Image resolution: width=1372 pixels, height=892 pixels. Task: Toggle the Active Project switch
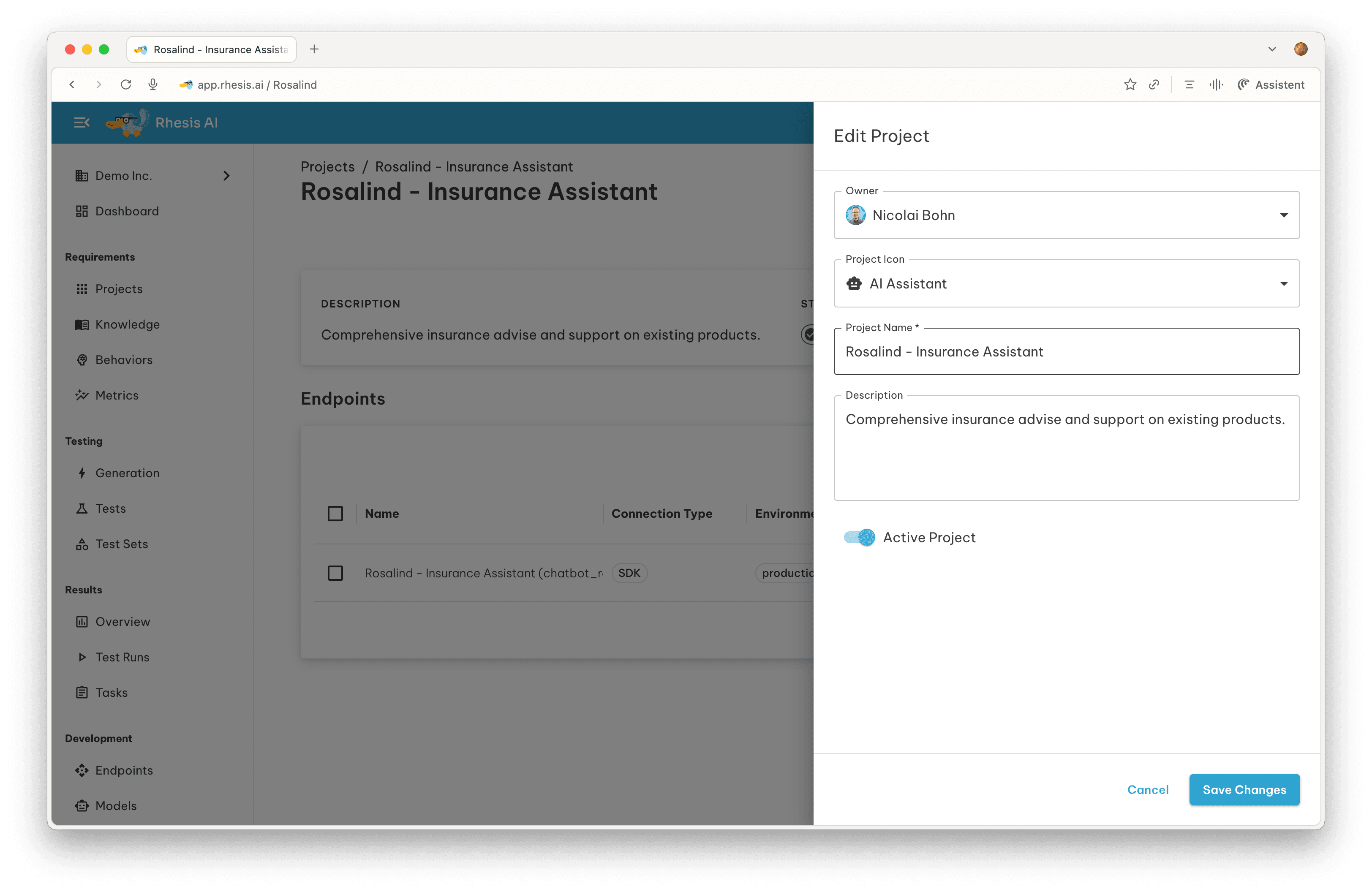click(x=859, y=537)
